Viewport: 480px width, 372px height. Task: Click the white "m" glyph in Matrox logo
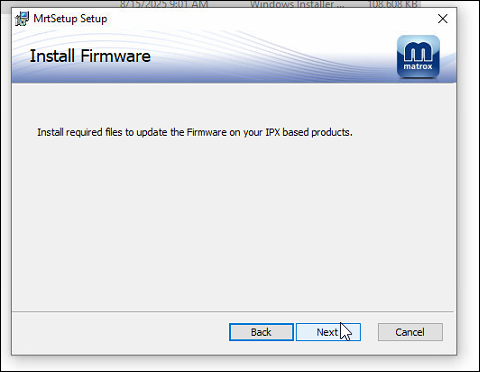coord(418,52)
